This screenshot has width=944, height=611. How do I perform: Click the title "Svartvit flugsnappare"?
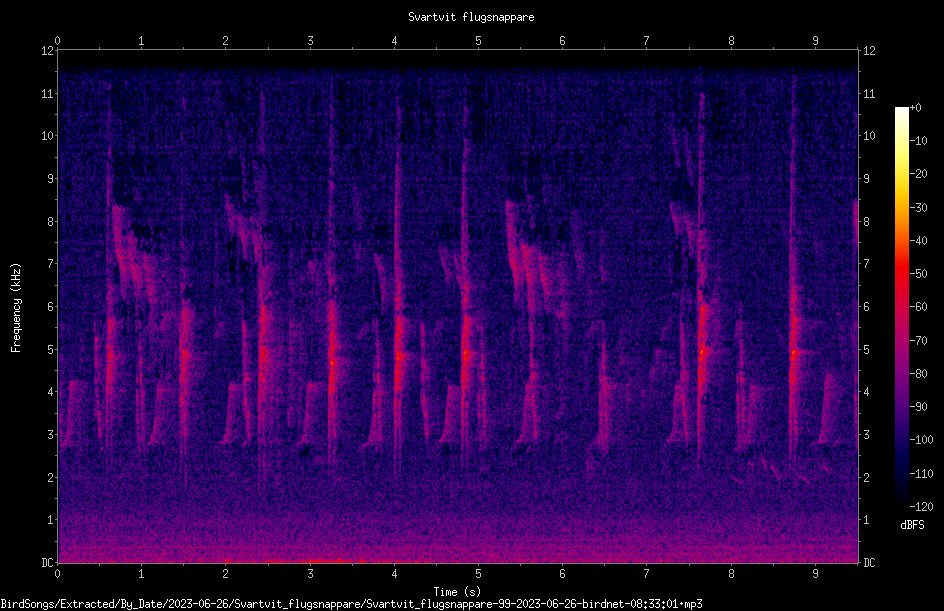tap(471, 17)
